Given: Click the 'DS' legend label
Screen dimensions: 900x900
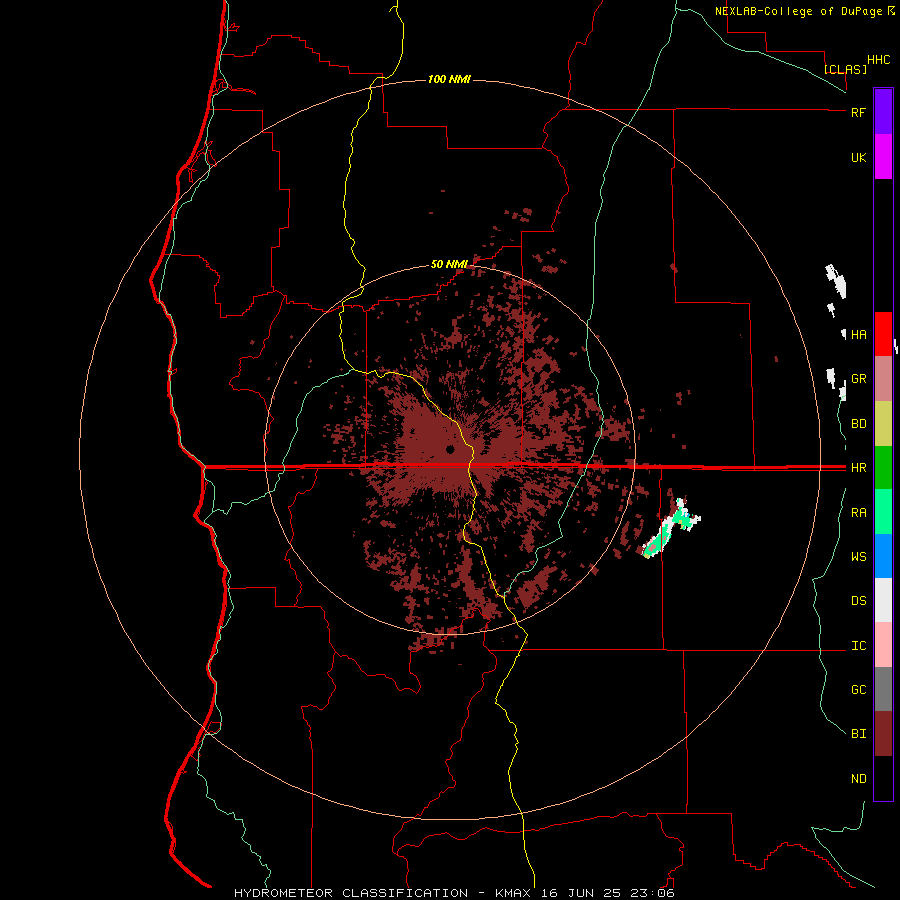Looking at the screenshot, I should click(858, 601).
